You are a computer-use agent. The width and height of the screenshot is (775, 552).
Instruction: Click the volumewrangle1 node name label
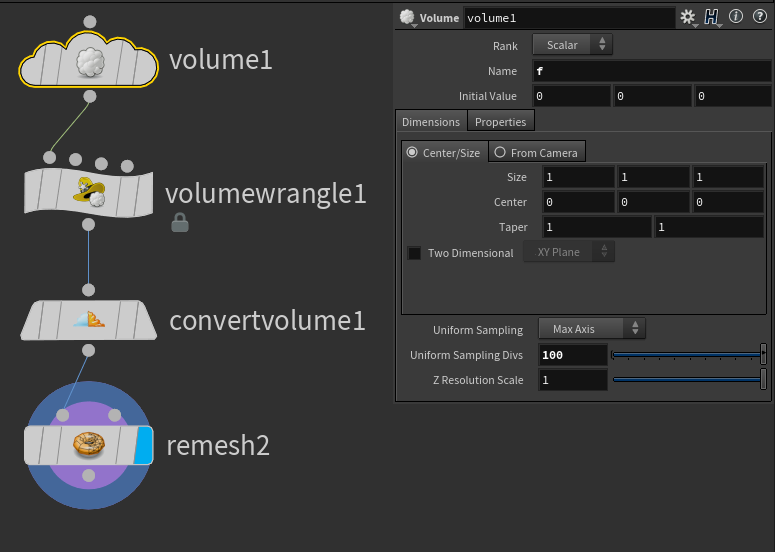[266, 194]
